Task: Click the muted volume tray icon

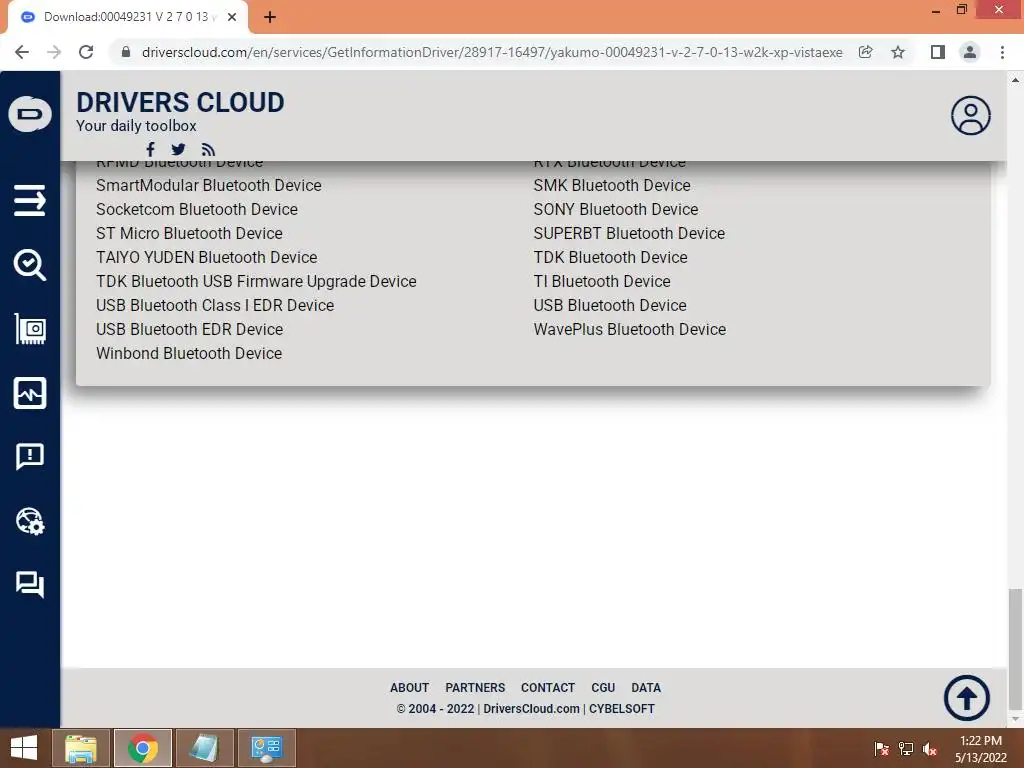Action: pyautogui.click(x=930, y=749)
